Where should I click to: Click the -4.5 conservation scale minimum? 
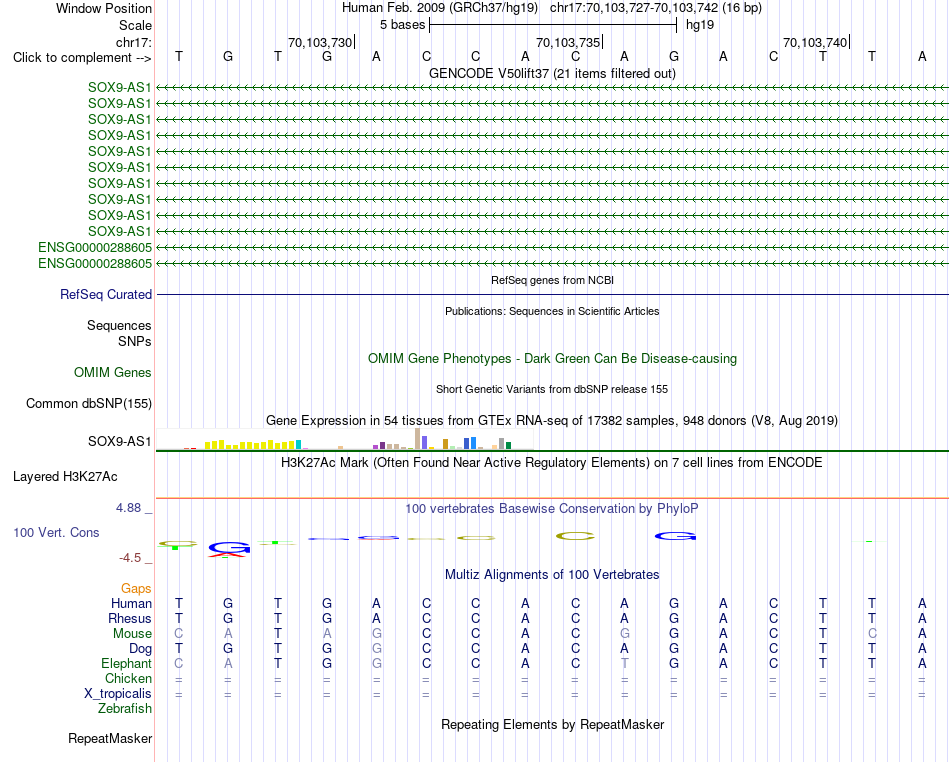click(x=130, y=558)
